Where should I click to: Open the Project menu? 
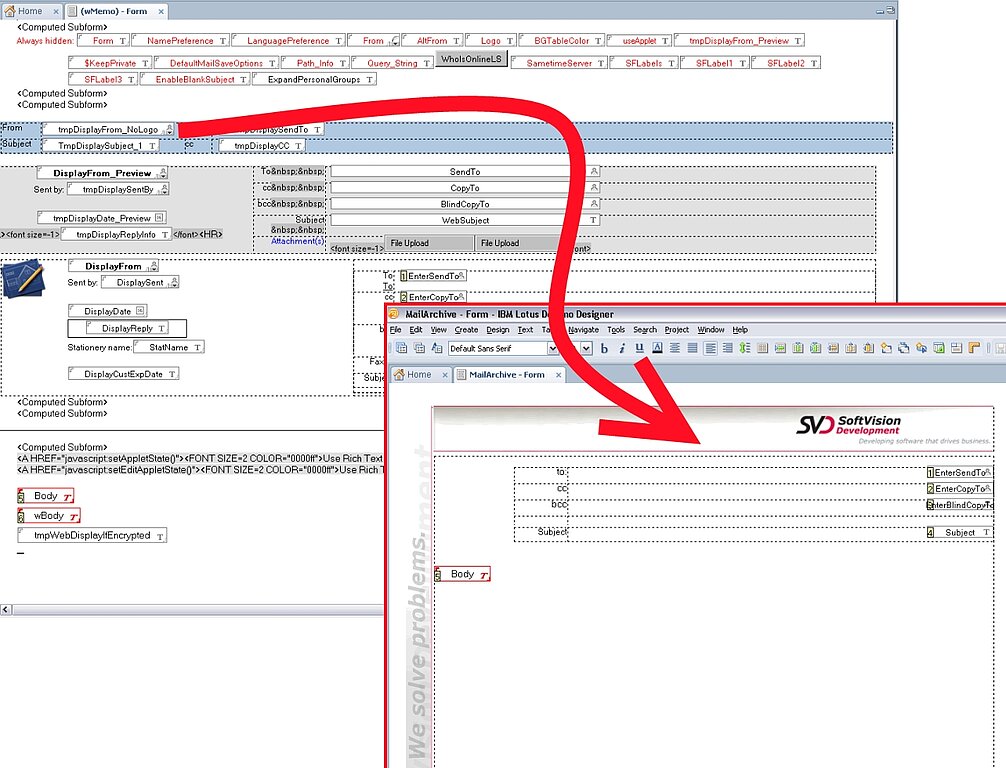(677, 330)
